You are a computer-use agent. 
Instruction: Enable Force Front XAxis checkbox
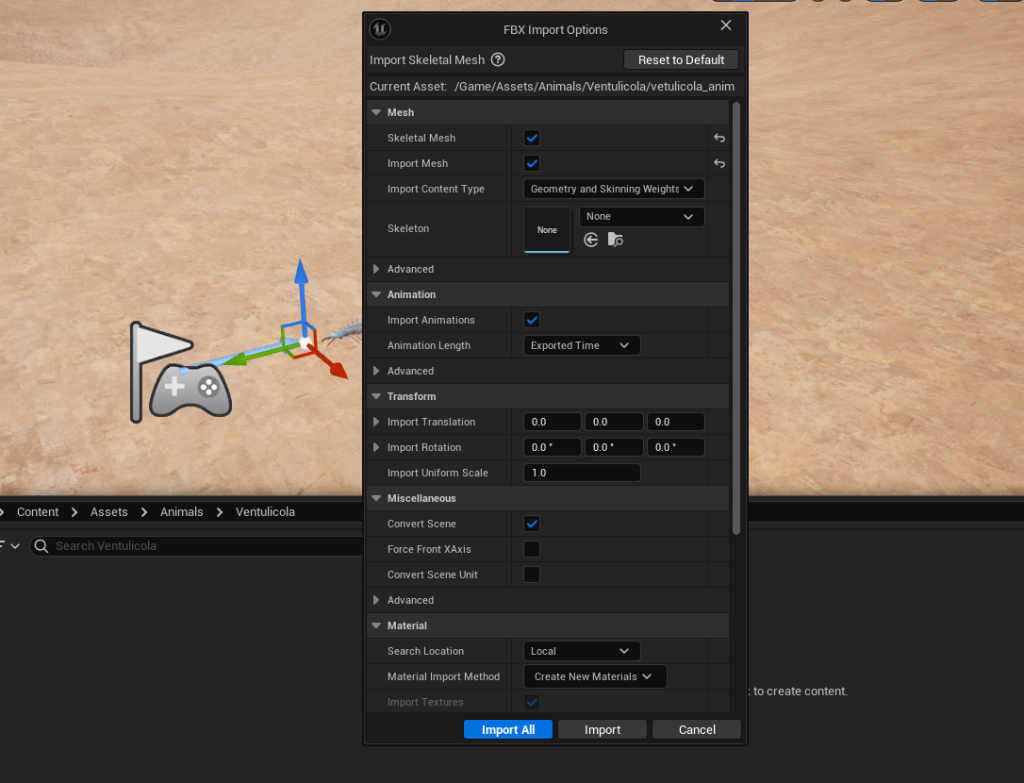coord(532,549)
